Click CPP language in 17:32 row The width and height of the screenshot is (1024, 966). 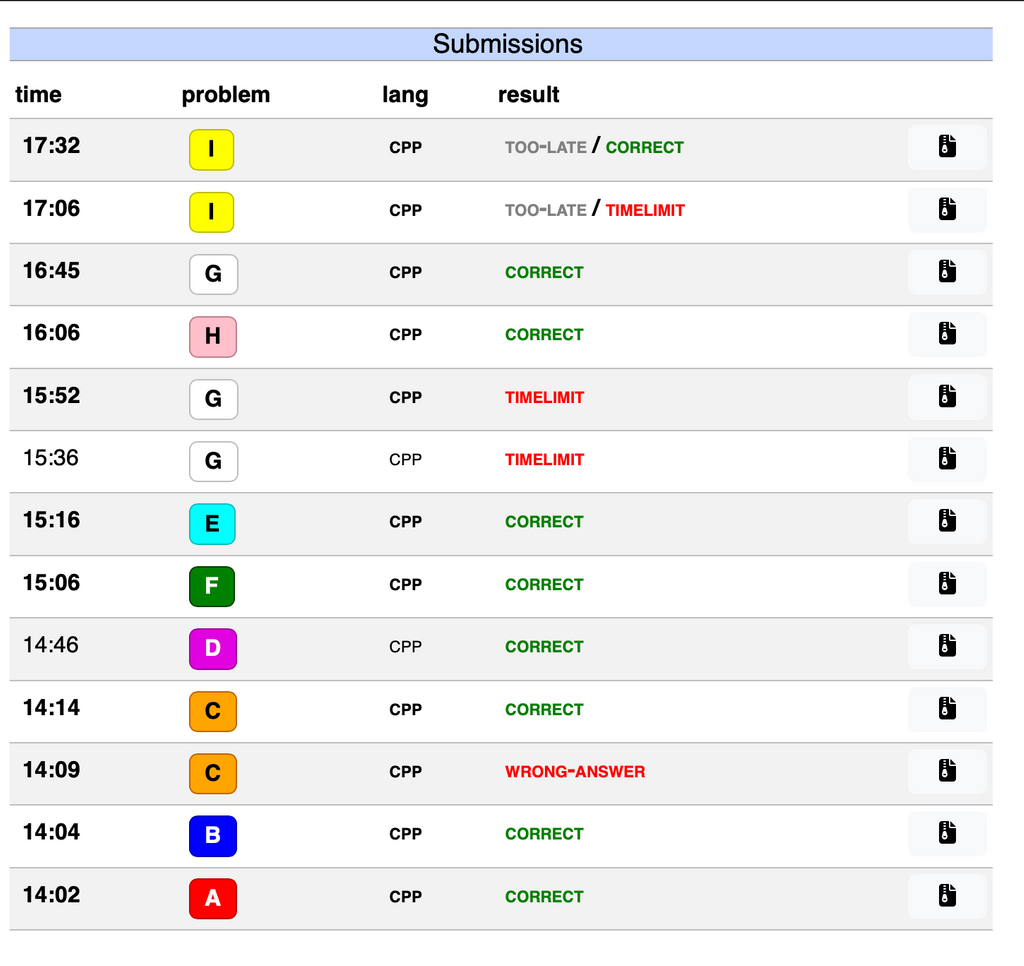click(405, 148)
